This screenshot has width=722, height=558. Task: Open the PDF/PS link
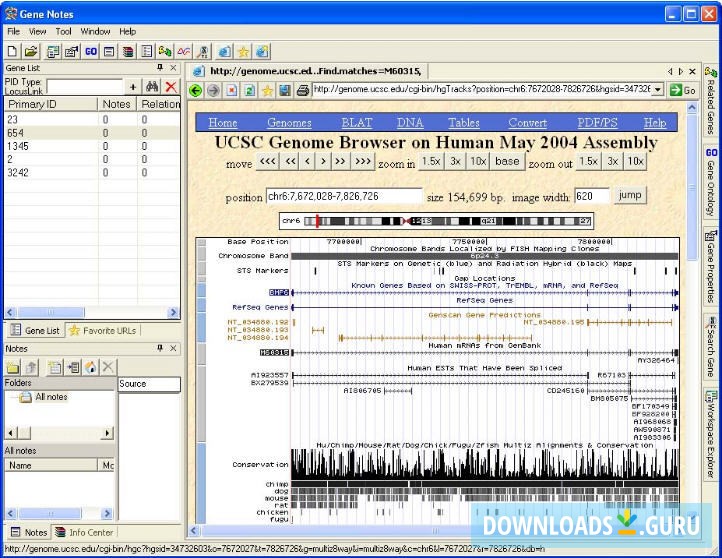coord(597,122)
